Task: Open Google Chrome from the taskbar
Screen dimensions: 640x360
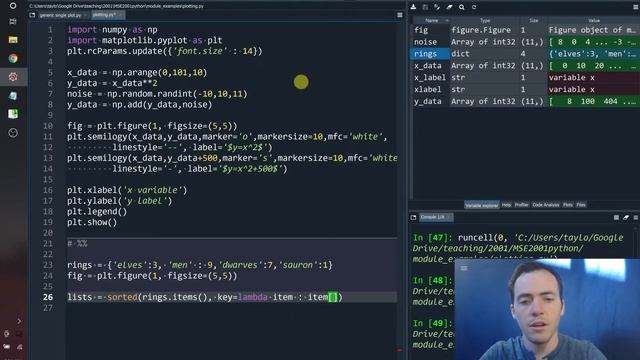Action: (13, 58)
